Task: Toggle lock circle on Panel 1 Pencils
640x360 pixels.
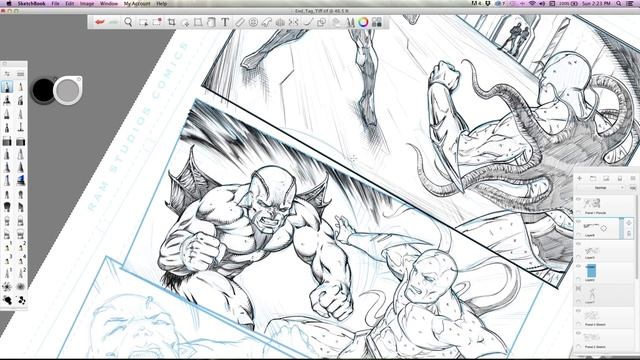Action: pyautogui.click(x=578, y=212)
